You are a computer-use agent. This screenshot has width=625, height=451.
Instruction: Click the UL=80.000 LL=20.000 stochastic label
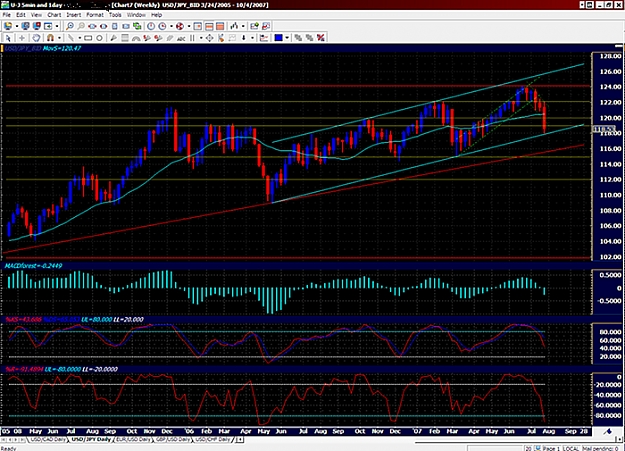tap(112, 320)
